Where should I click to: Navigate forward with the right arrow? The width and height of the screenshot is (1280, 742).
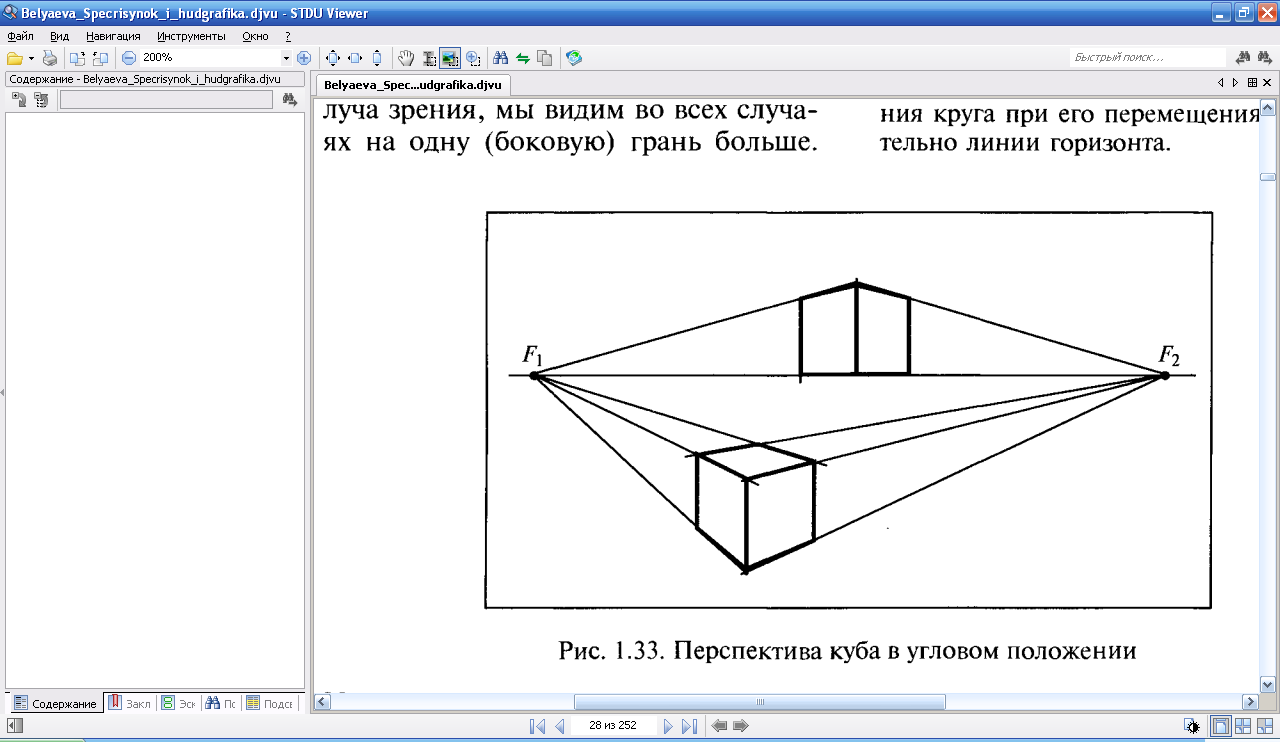pyautogui.click(x=741, y=726)
